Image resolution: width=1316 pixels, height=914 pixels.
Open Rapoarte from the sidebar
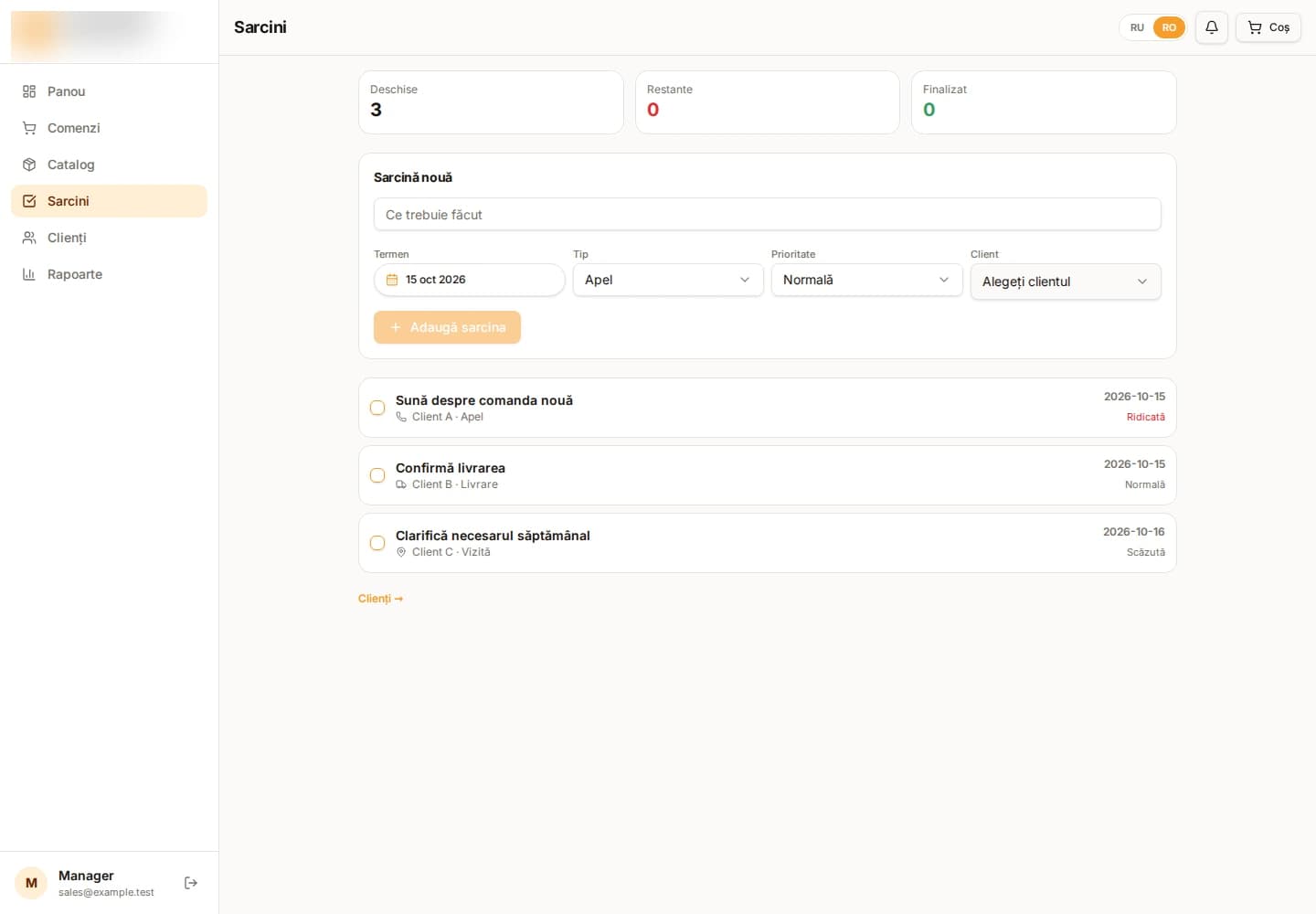point(109,274)
